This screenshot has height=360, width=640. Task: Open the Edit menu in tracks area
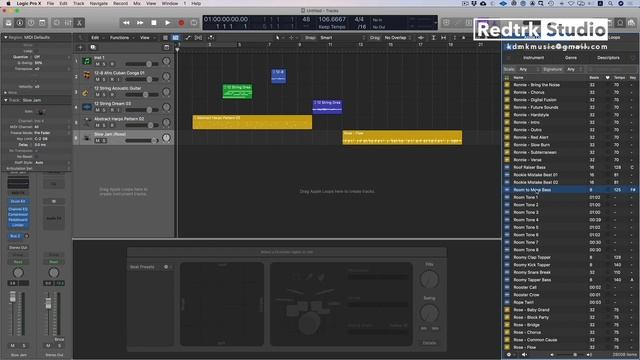pyautogui.click(x=97, y=38)
